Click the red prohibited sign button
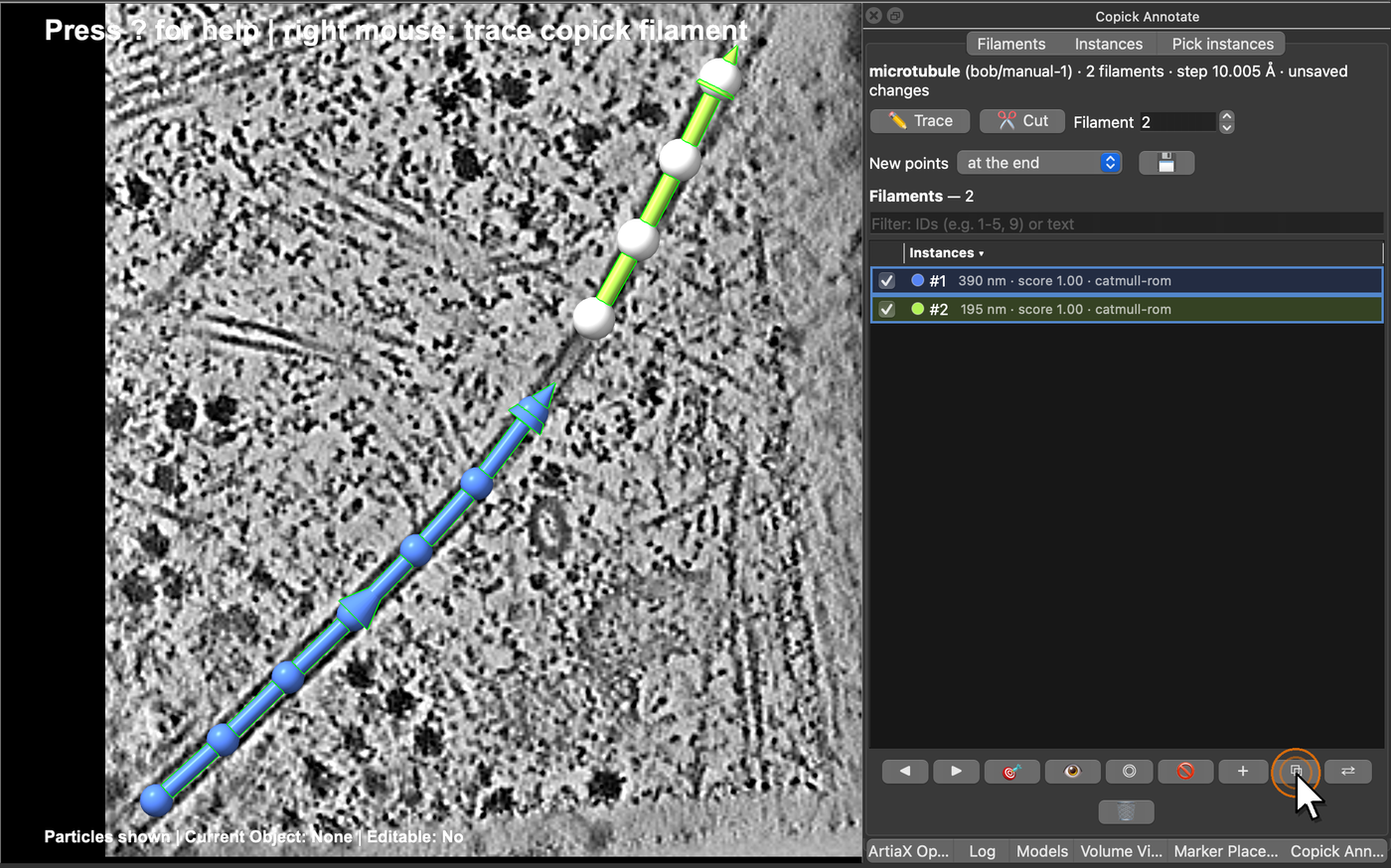This screenshot has height=868, width=1391. 1185,771
